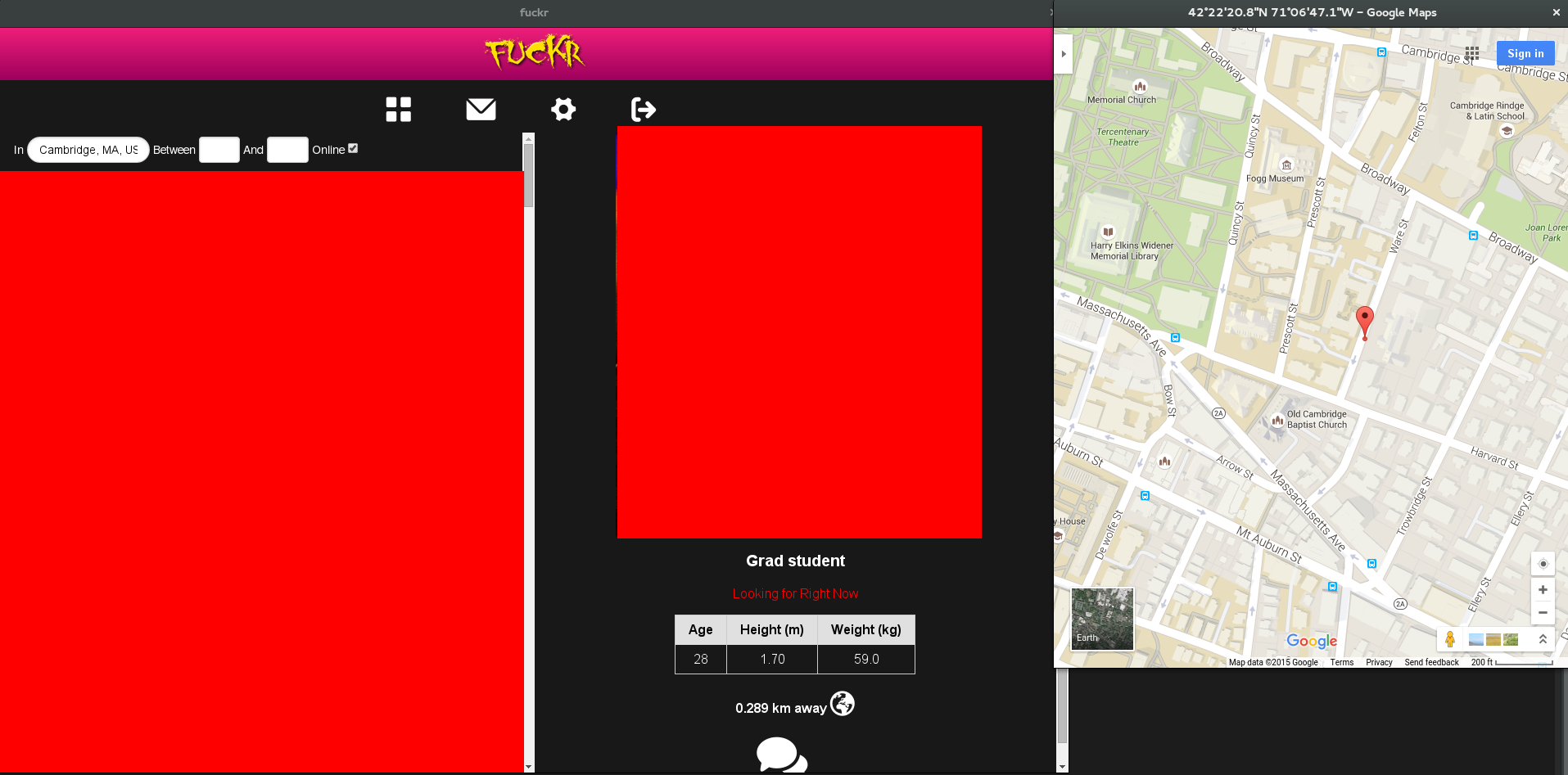Open Google apps grid icon on Maps
The height and width of the screenshot is (775, 1568).
[x=1472, y=53]
